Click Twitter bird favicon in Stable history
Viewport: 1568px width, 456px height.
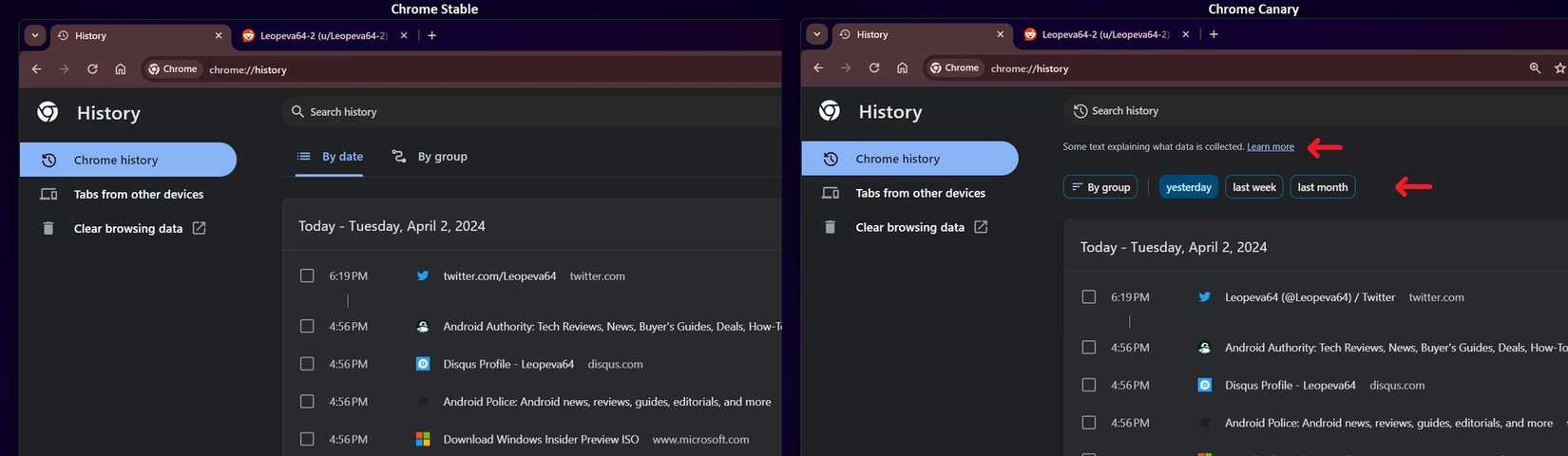click(x=423, y=275)
